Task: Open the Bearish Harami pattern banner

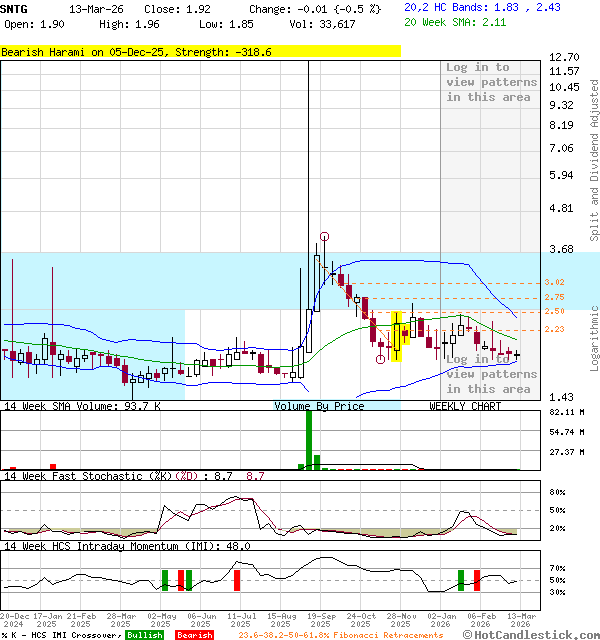Action: pos(200,51)
